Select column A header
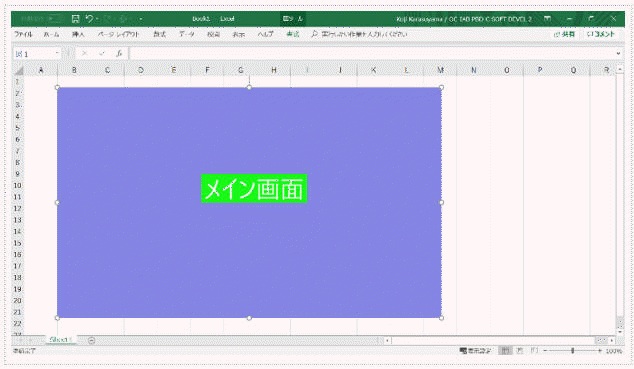Image resolution: width=634 pixels, height=369 pixels. pyautogui.click(x=41, y=70)
